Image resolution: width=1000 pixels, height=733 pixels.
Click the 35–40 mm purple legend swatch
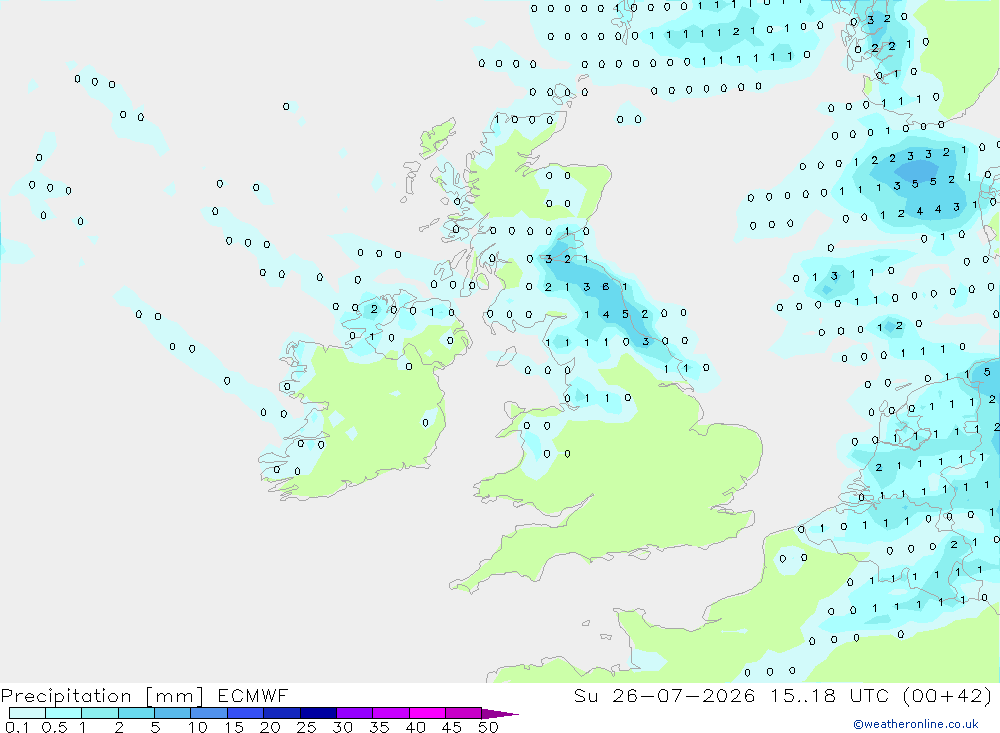(x=391, y=713)
